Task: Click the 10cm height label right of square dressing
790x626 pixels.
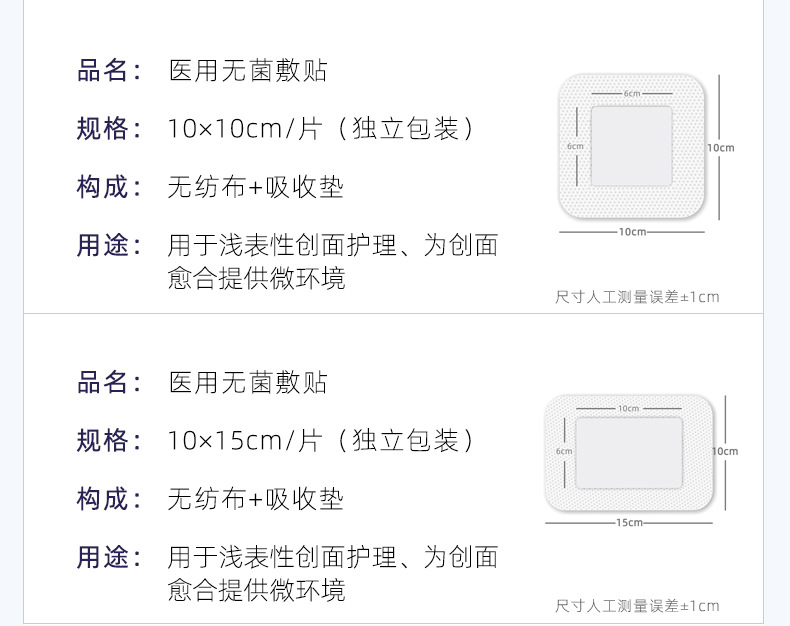Action: (721, 147)
